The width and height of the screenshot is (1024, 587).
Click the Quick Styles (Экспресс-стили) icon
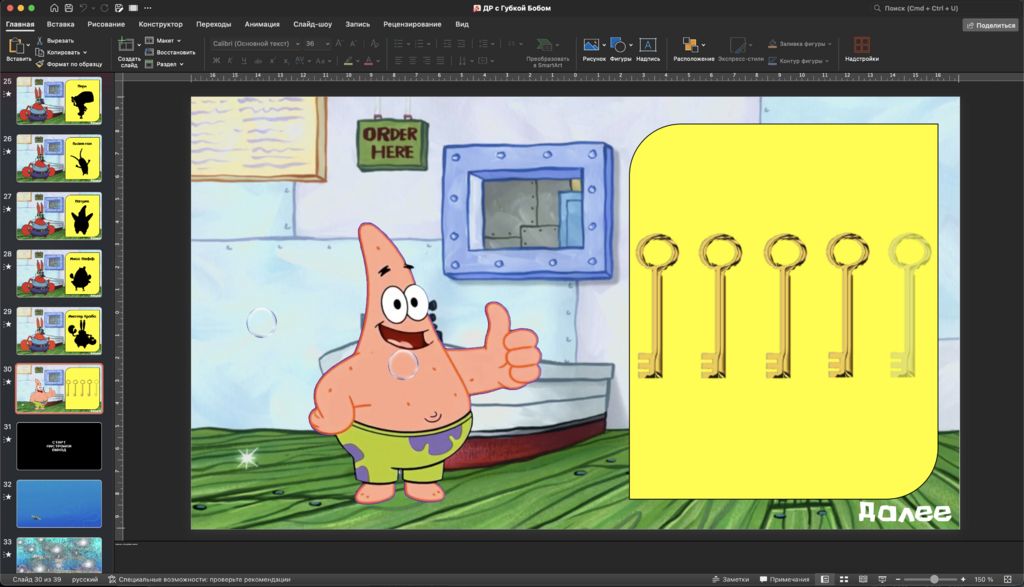click(x=737, y=44)
